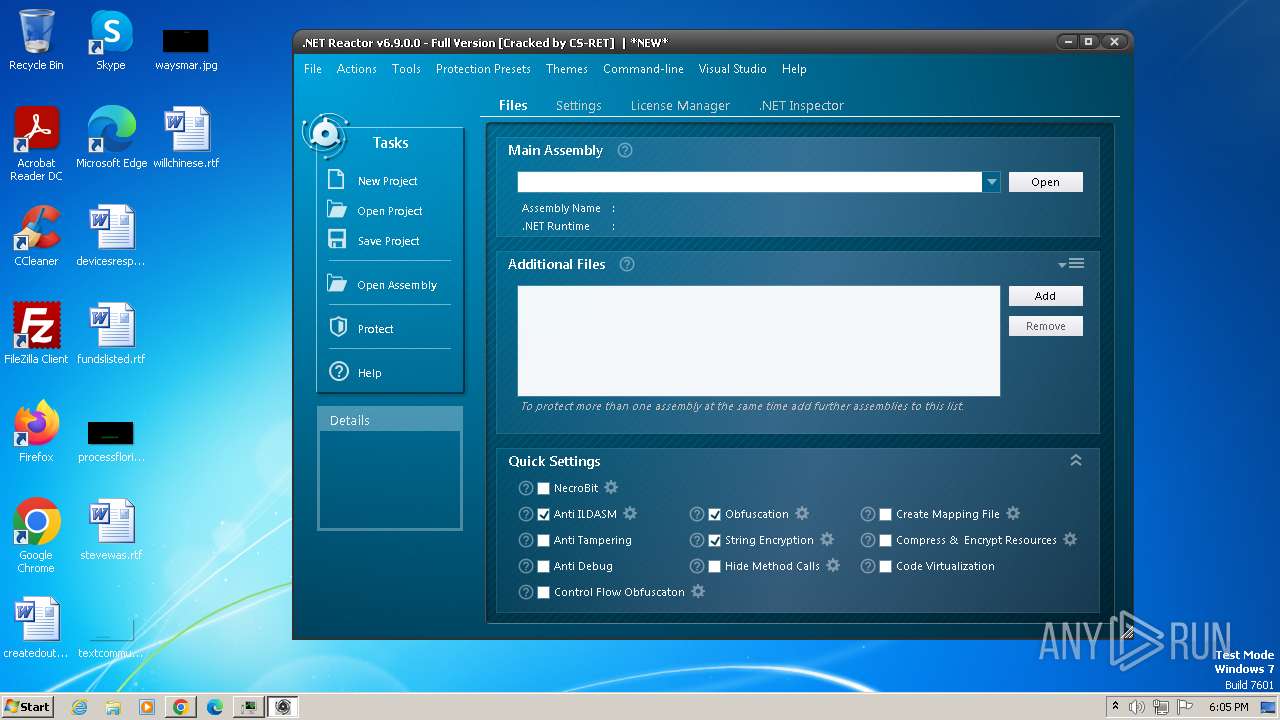
Task: Open the Command-line menu
Action: click(643, 69)
